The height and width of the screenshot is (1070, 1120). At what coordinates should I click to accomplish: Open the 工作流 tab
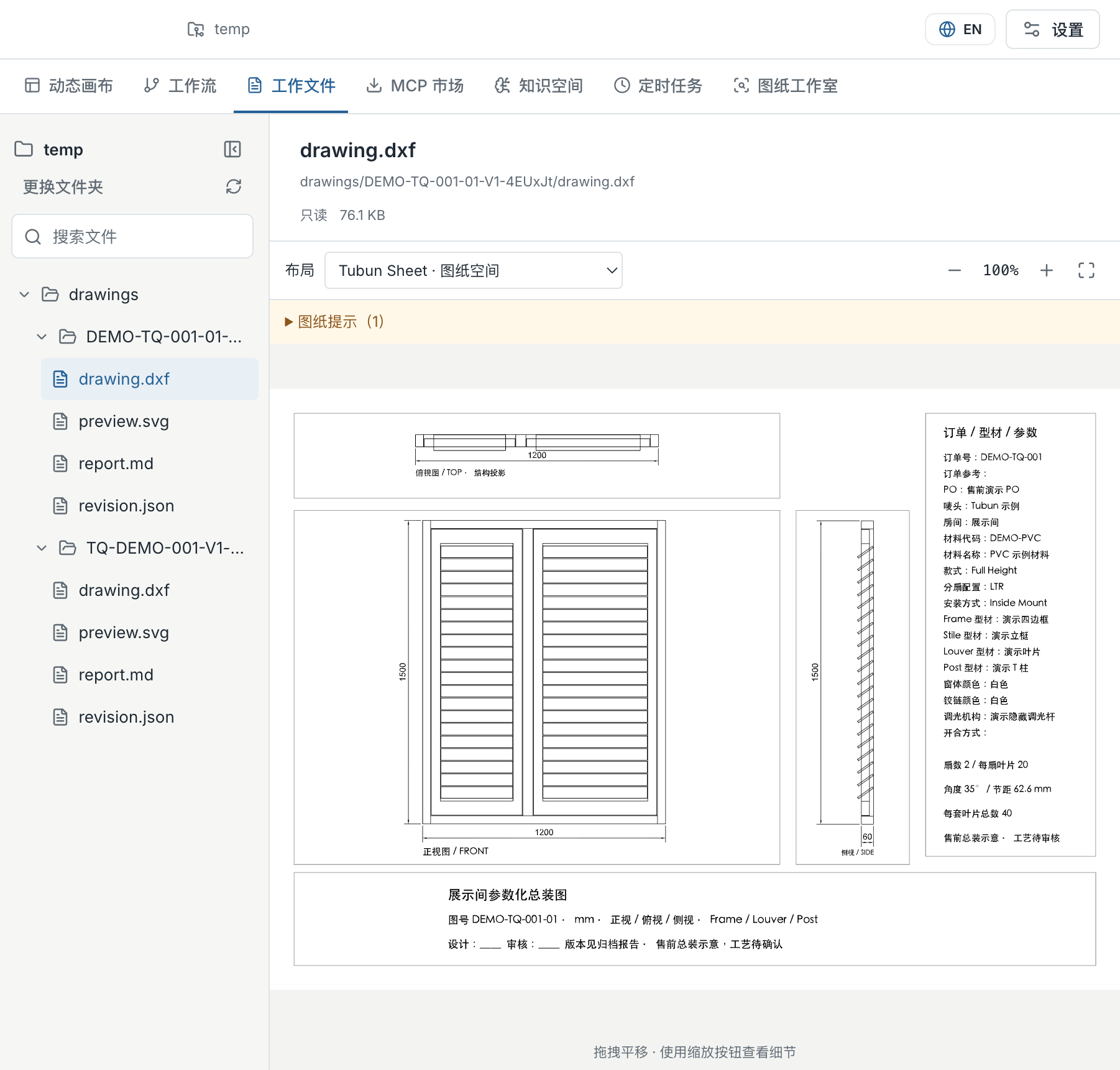(180, 86)
